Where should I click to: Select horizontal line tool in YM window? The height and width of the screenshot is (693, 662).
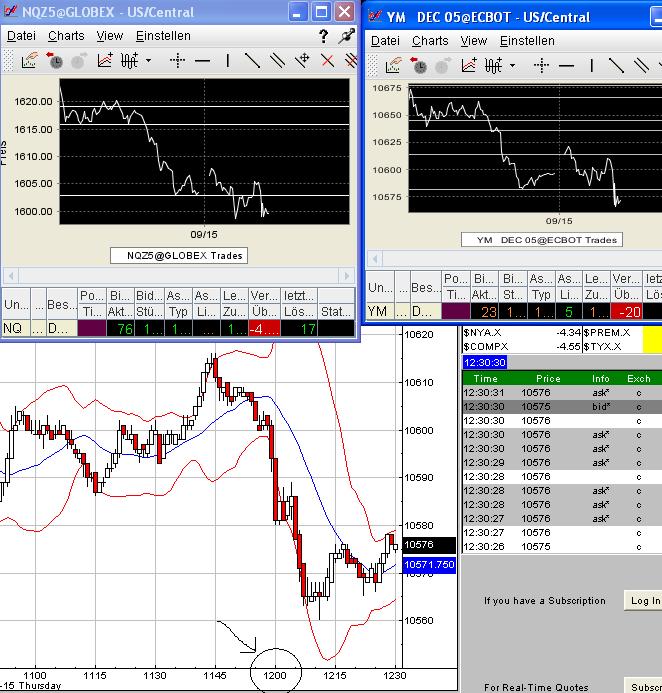coord(566,65)
